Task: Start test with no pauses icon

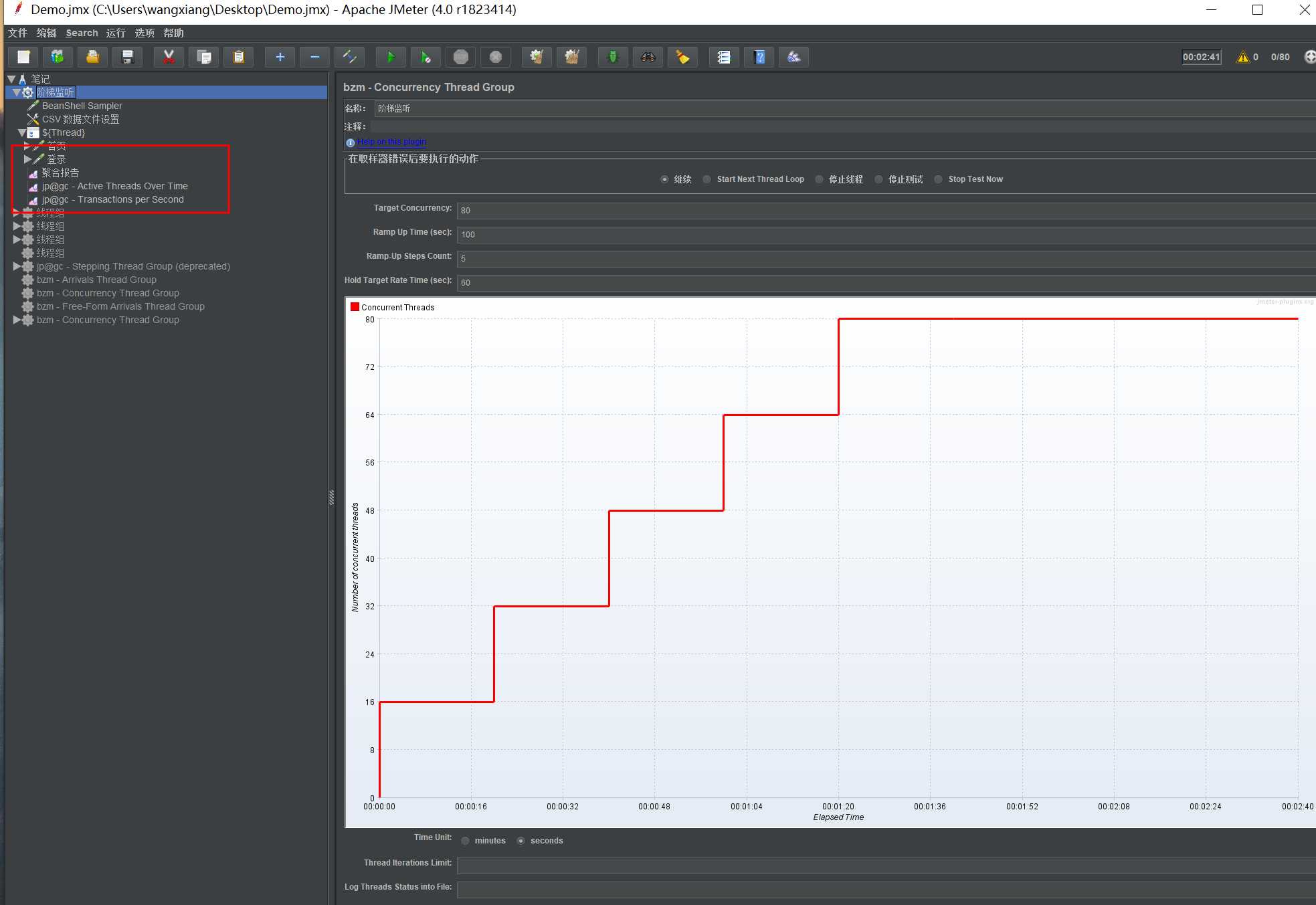Action: (x=426, y=57)
